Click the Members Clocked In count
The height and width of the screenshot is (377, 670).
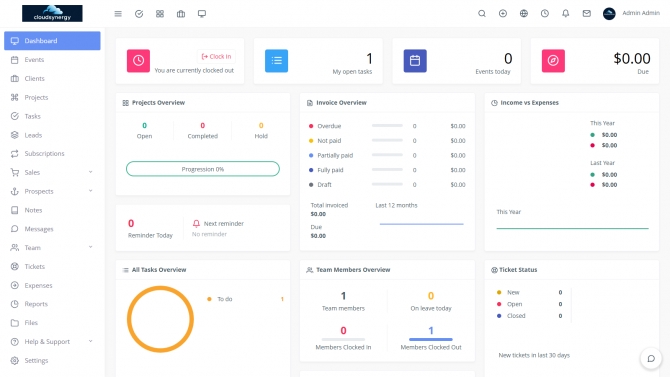(x=343, y=330)
